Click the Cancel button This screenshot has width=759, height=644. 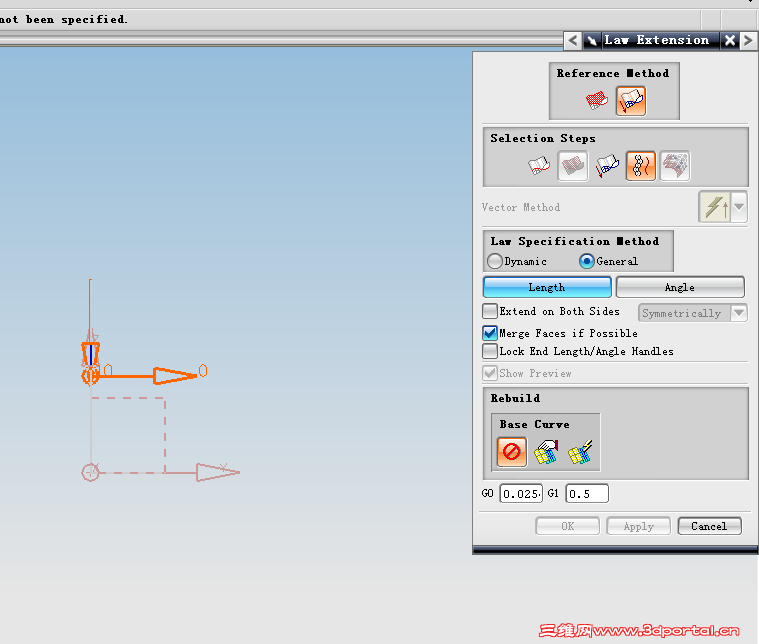tap(710, 526)
